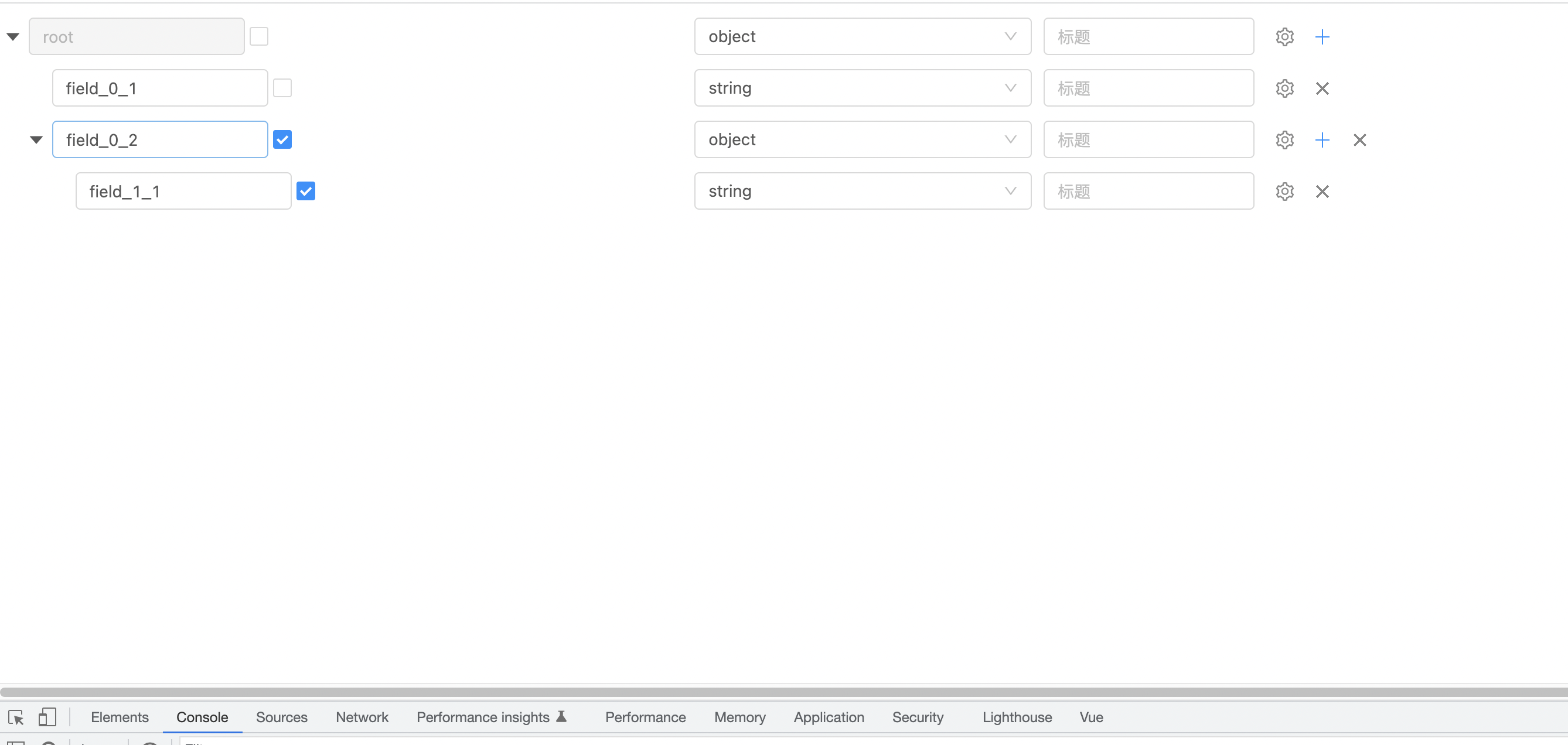Open advanced settings for field_1_1
The width and height of the screenshot is (1568, 745).
[x=1284, y=192]
